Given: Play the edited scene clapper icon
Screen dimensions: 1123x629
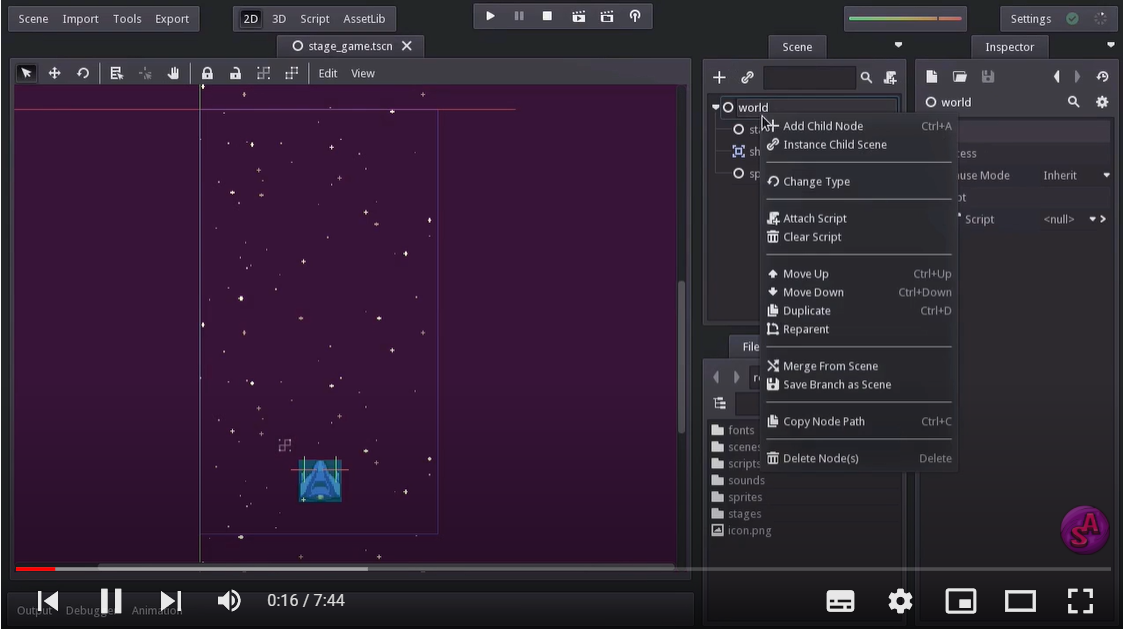Looking at the screenshot, I should click(x=579, y=16).
